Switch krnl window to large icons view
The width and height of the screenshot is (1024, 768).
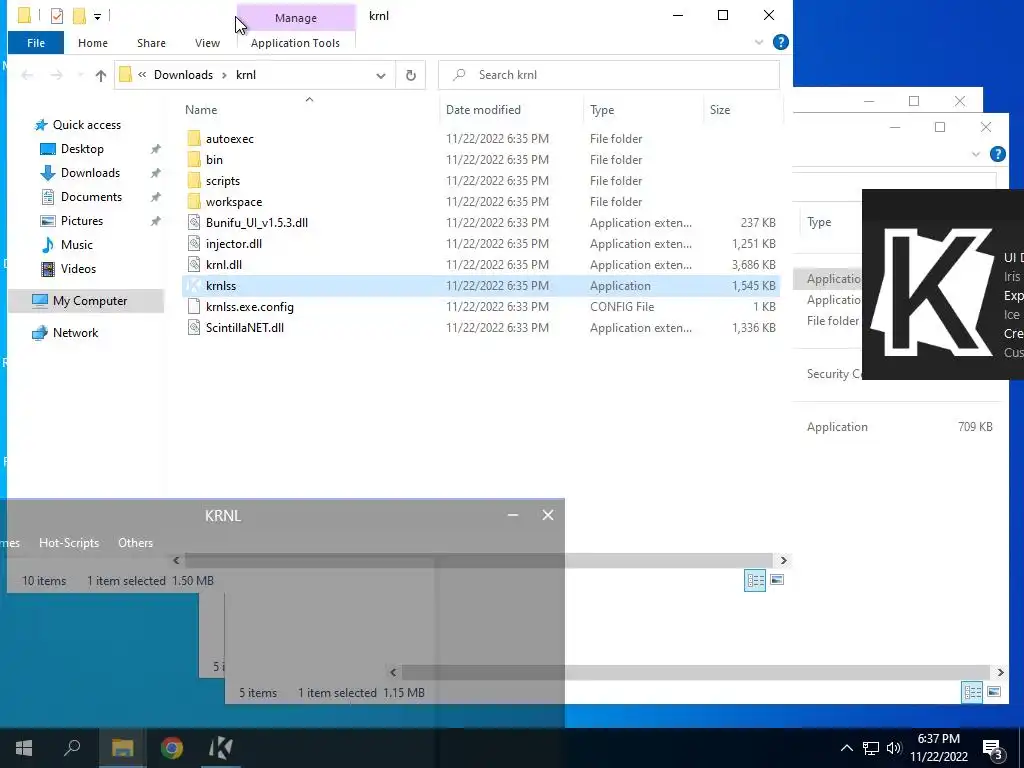(x=777, y=580)
